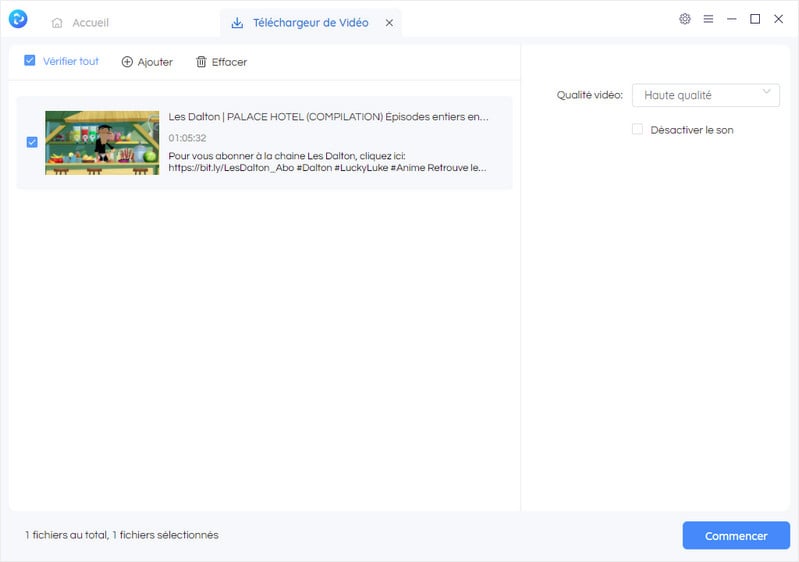Open the hamburger menu icon

(708, 19)
